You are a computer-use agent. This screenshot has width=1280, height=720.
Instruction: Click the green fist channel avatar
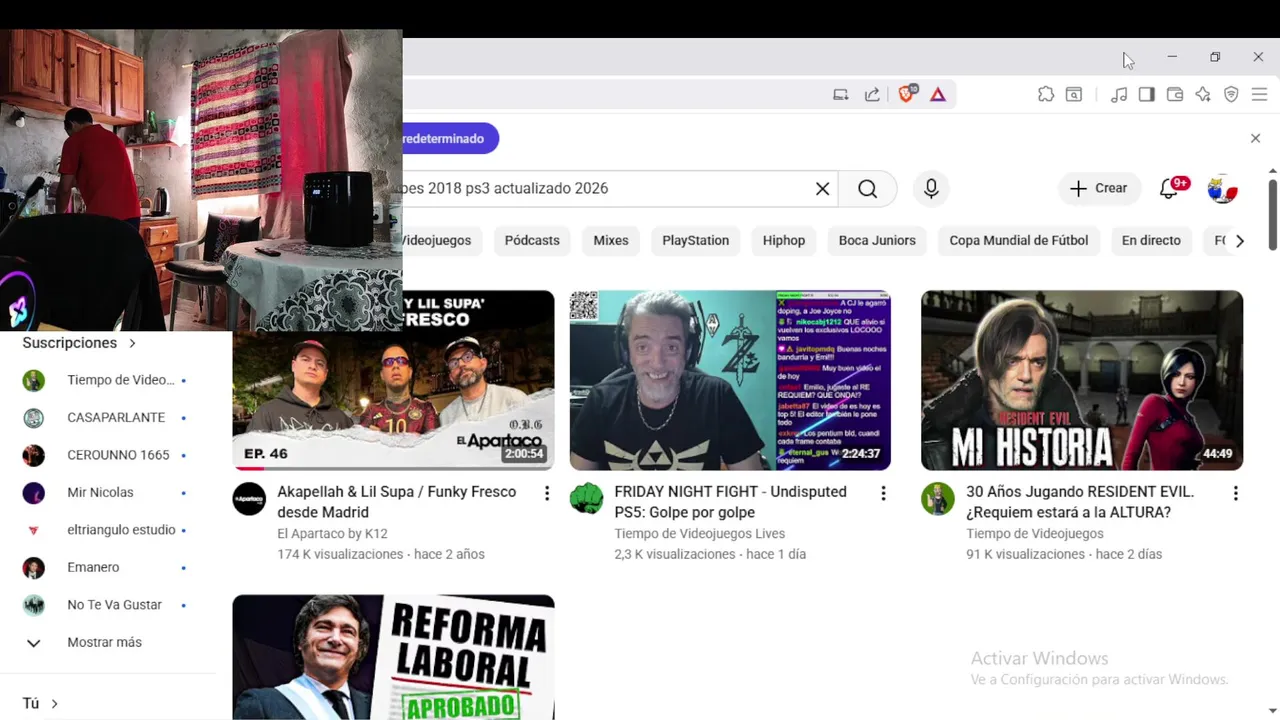587,498
